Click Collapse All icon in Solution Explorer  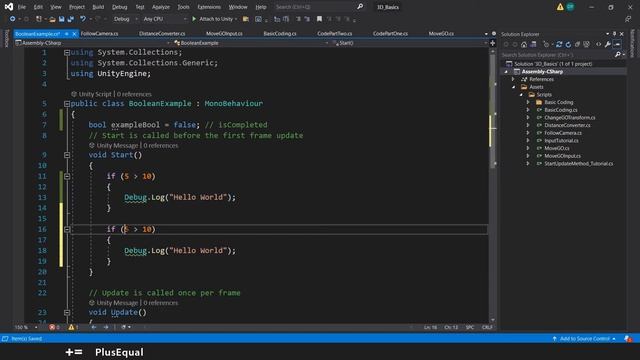577,44
